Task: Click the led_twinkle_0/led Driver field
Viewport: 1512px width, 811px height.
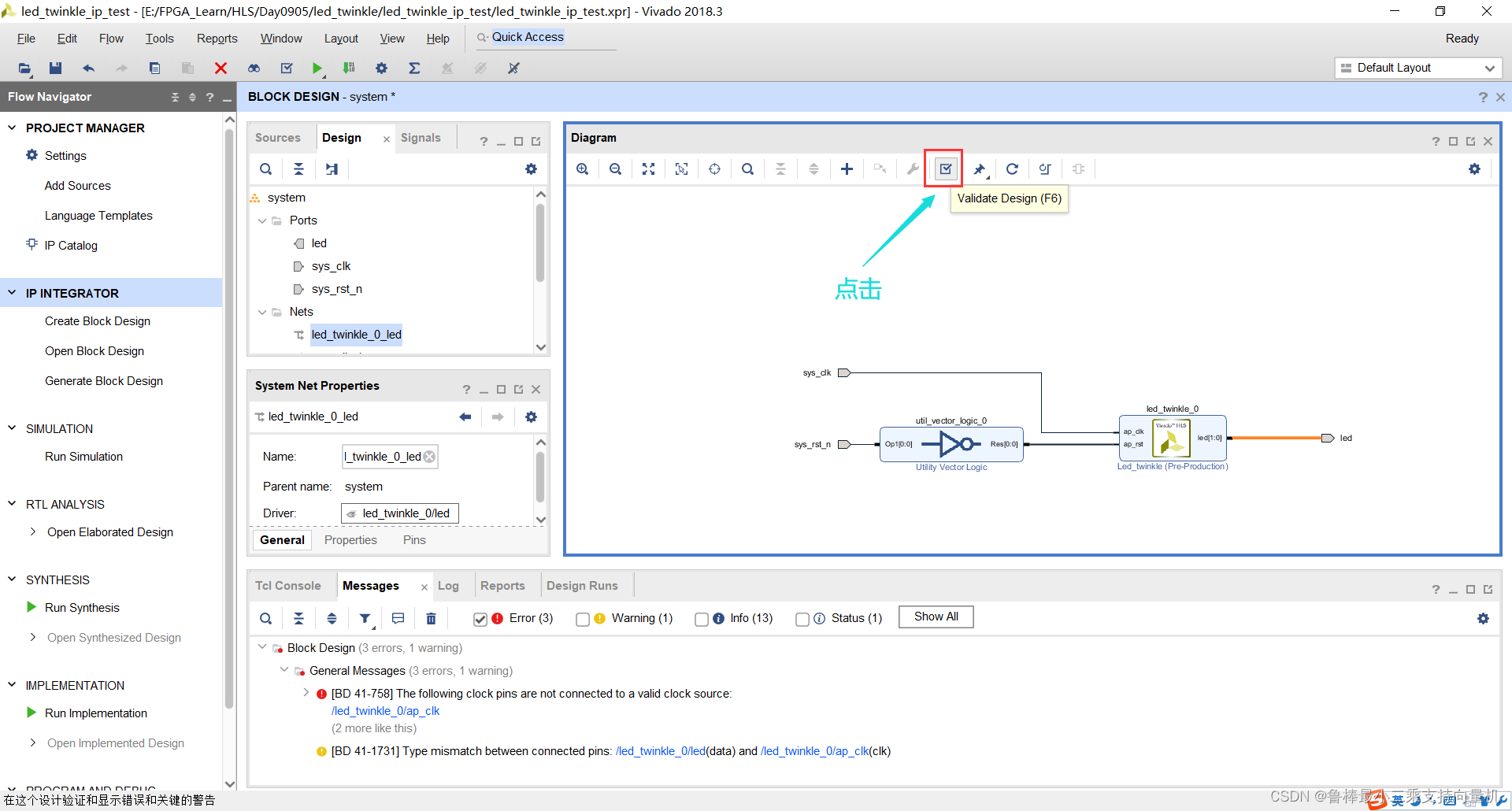Action: (400, 513)
